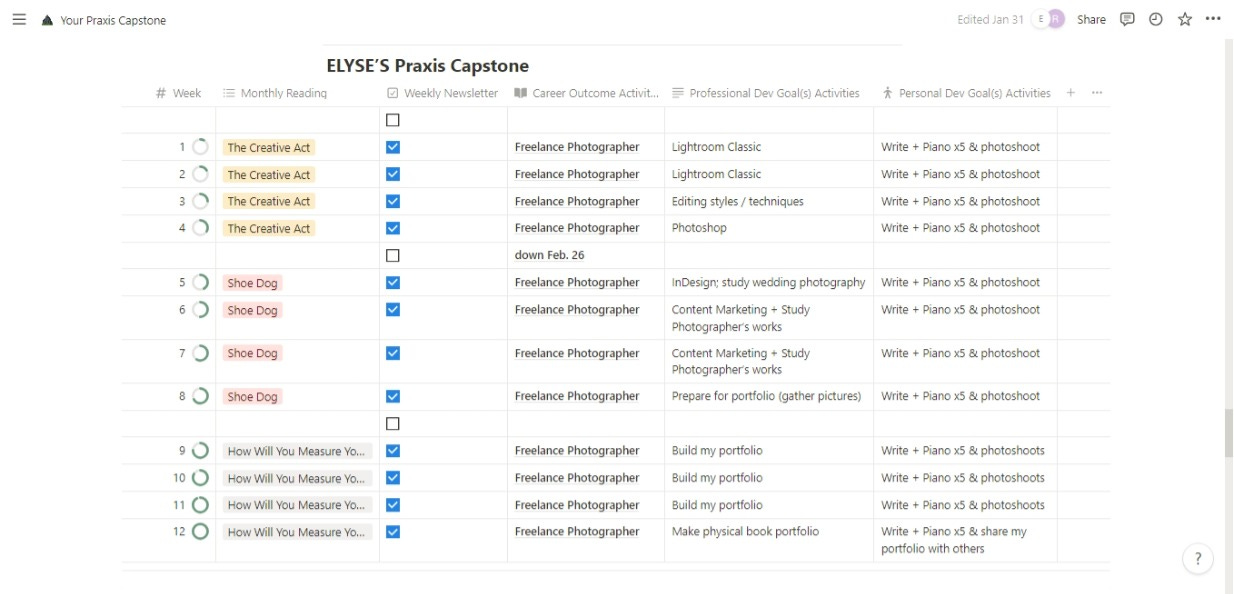Uncheck Weekly Newsletter for week 9

[x=393, y=451]
